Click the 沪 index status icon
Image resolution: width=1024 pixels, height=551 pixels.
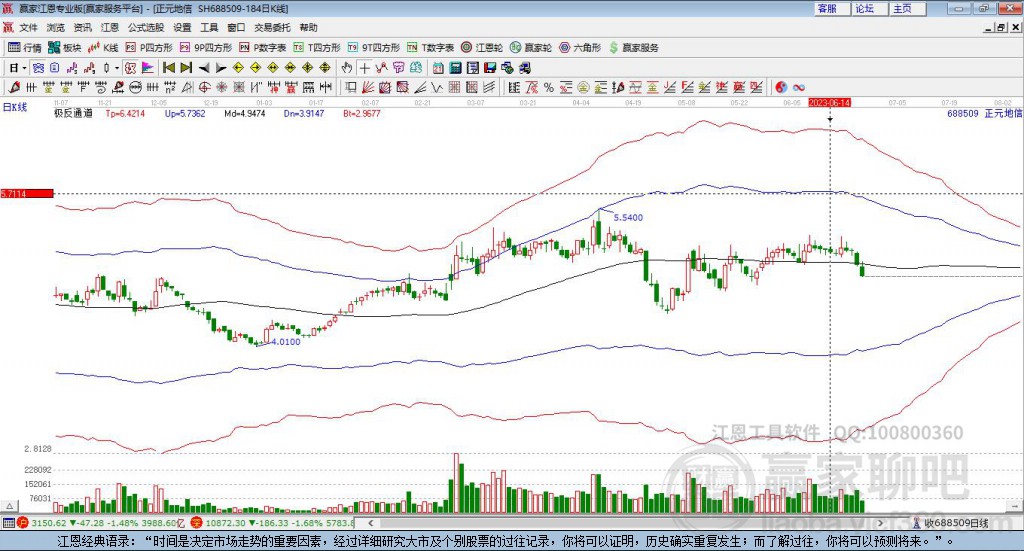(x=23, y=523)
